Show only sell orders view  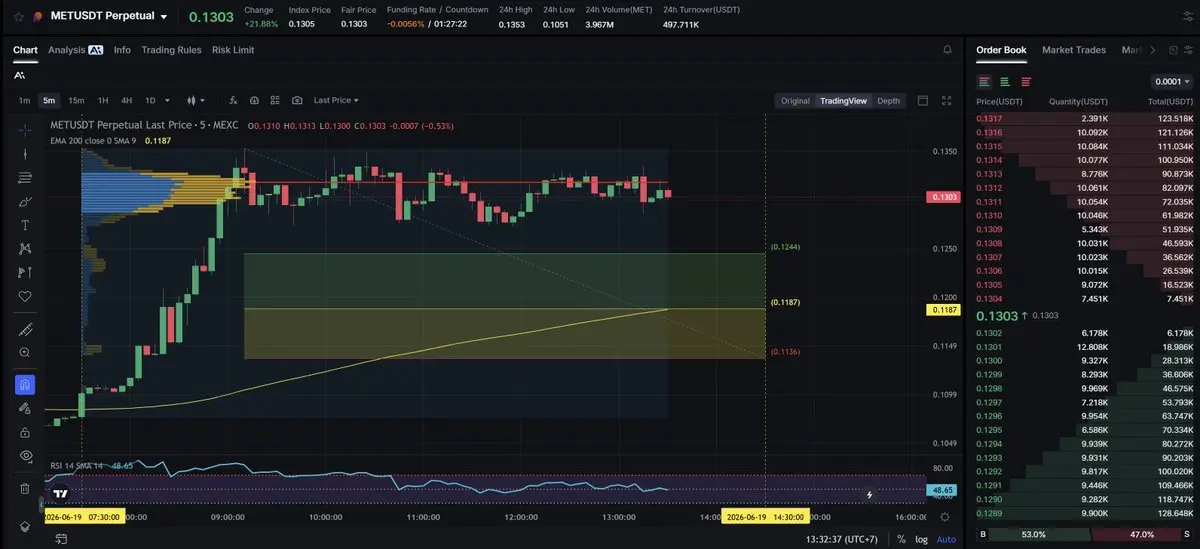click(x=1026, y=81)
